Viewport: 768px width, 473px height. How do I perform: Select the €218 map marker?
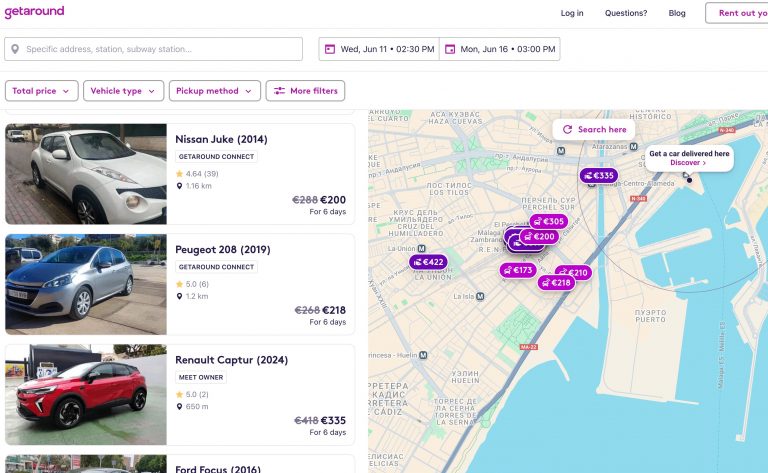[x=556, y=283]
